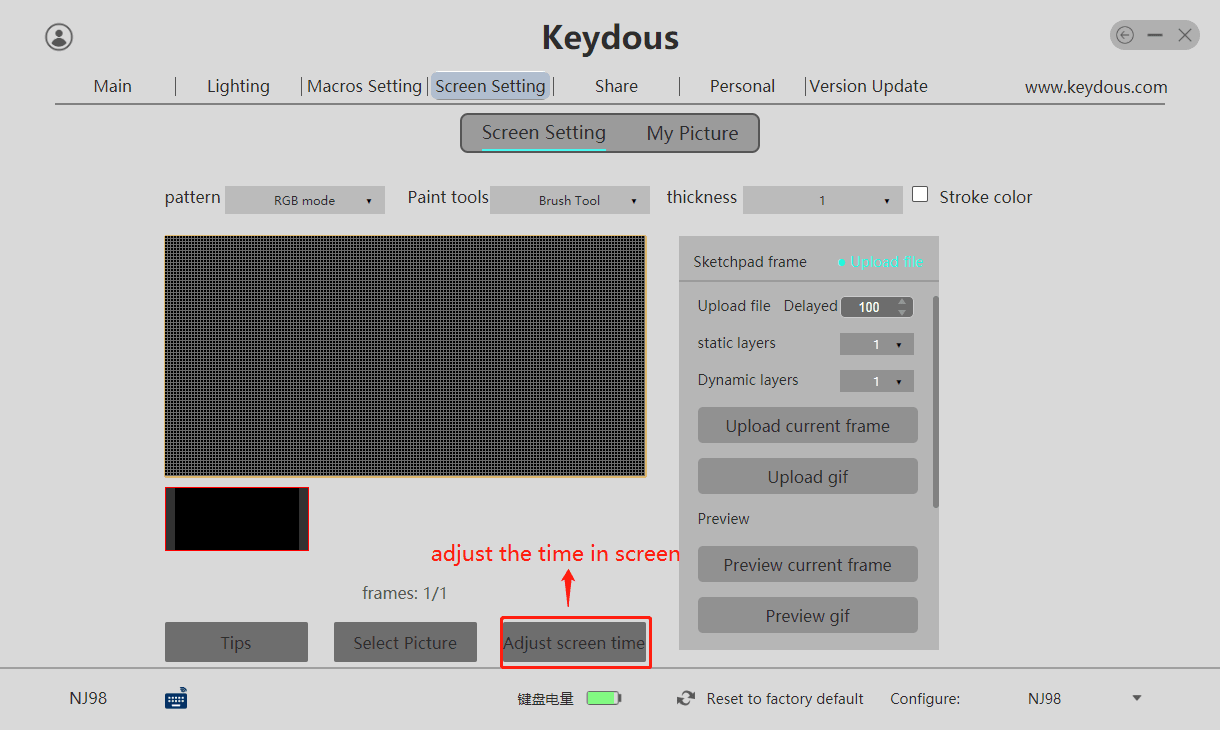
Task: Click the green battery level icon
Action: (x=603, y=698)
